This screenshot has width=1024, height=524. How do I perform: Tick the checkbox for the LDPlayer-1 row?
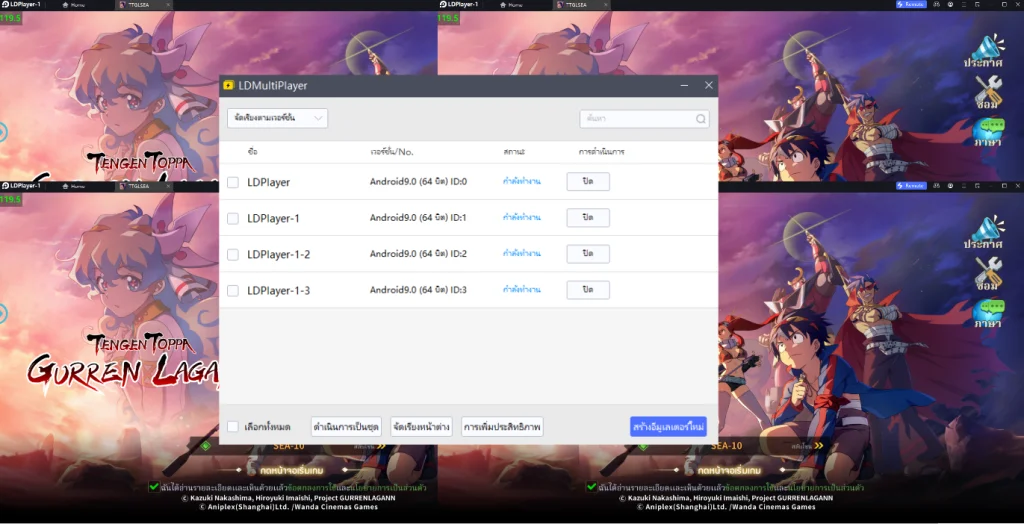tap(232, 218)
